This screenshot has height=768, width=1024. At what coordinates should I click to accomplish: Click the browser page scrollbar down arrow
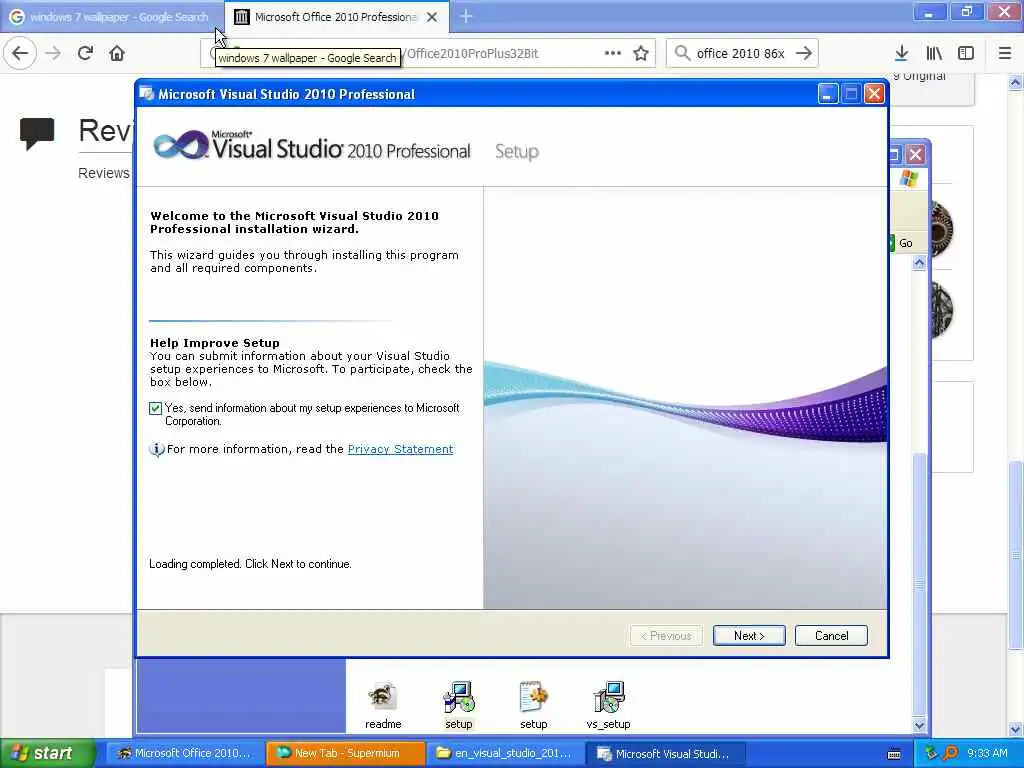pyautogui.click(x=1015, y=729)
